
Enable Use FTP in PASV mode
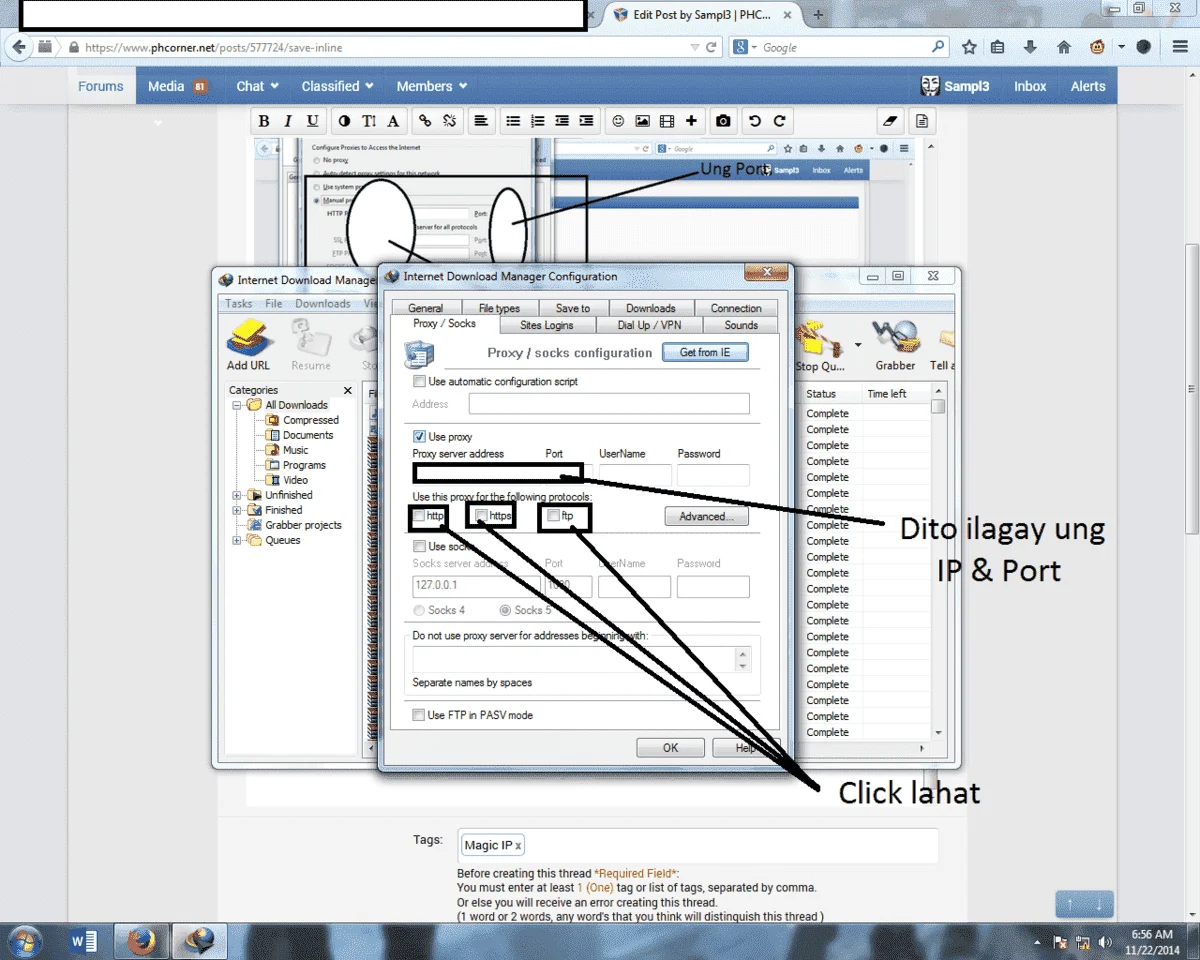pos(419,715)
